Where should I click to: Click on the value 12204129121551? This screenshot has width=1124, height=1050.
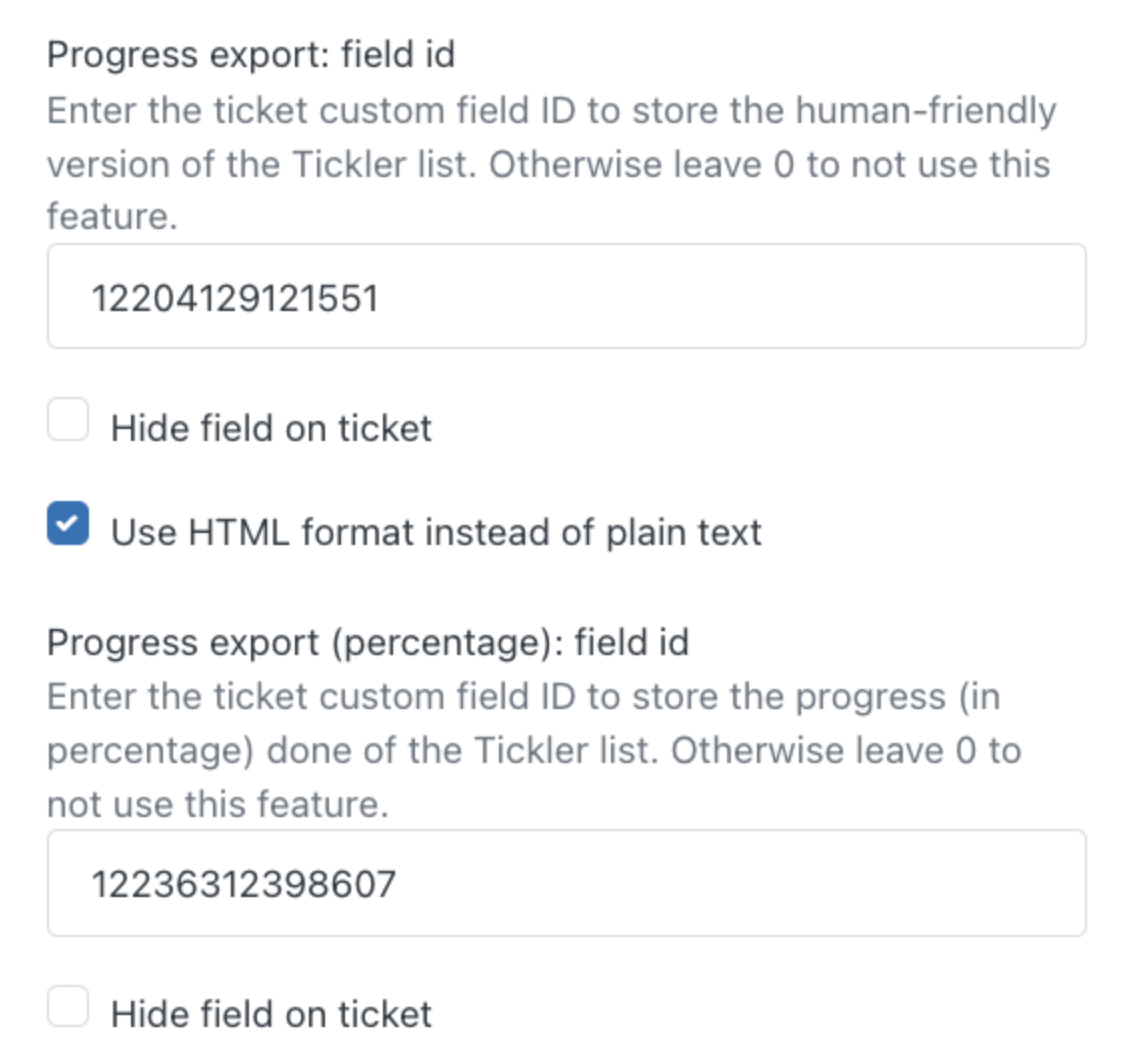(235, 298)
